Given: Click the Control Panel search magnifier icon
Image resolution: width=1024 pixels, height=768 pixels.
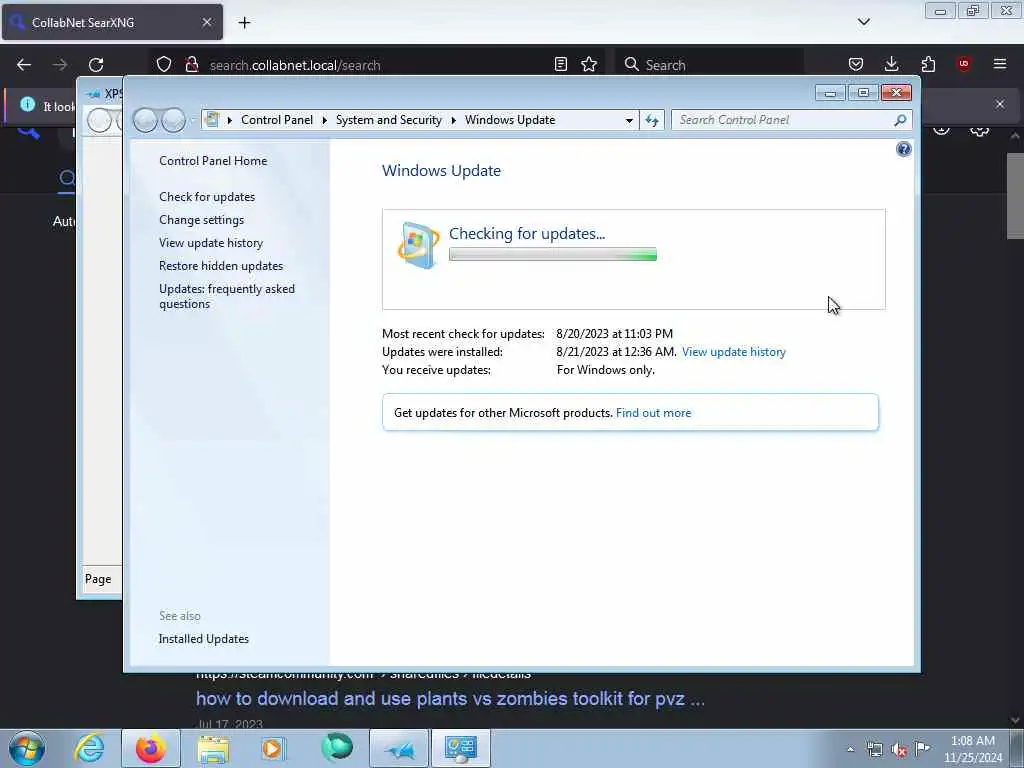Looking at the screenshot, I should 900,120.
